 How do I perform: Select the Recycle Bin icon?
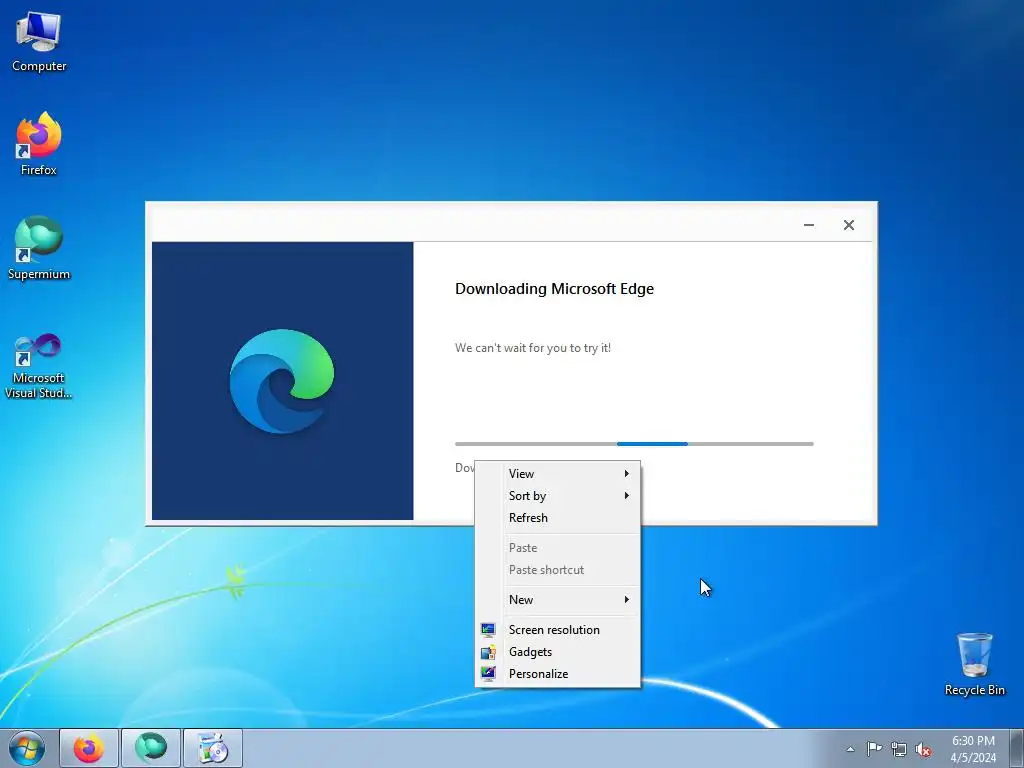974,664
